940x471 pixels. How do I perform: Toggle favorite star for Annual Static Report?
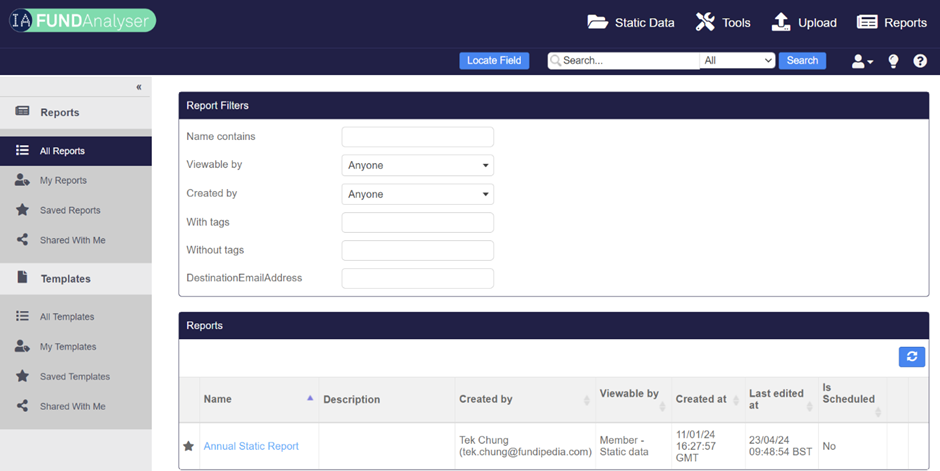pos(188,446)
